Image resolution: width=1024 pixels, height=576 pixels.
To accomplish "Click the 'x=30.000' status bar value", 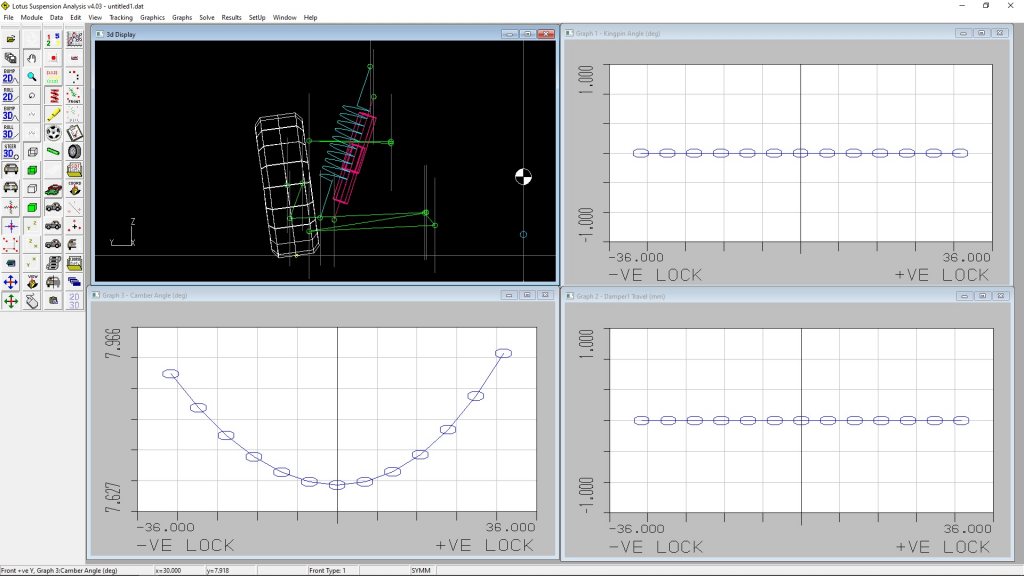I will 168,571.
